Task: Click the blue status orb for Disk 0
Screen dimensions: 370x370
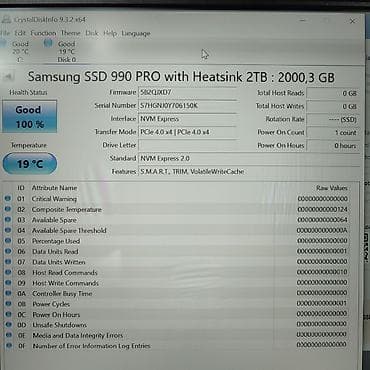Action: [x=48, y=43]
